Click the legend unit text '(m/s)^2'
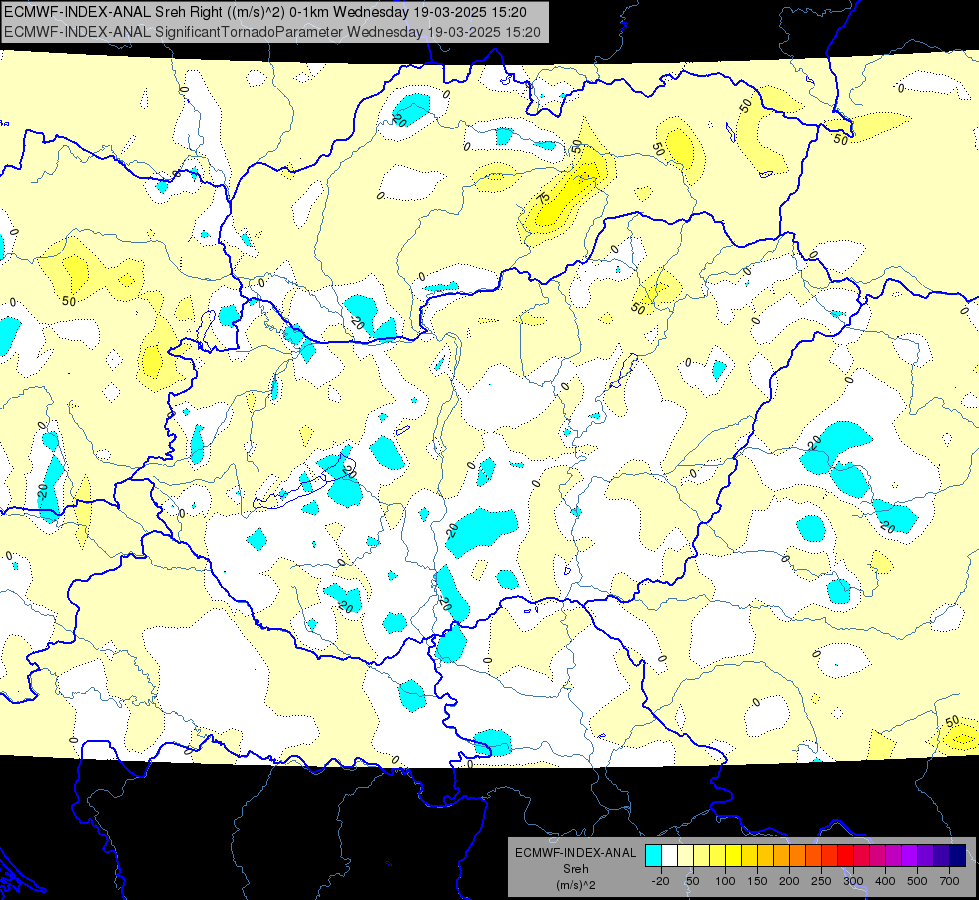Screen dimensions: 979x900 576,885
